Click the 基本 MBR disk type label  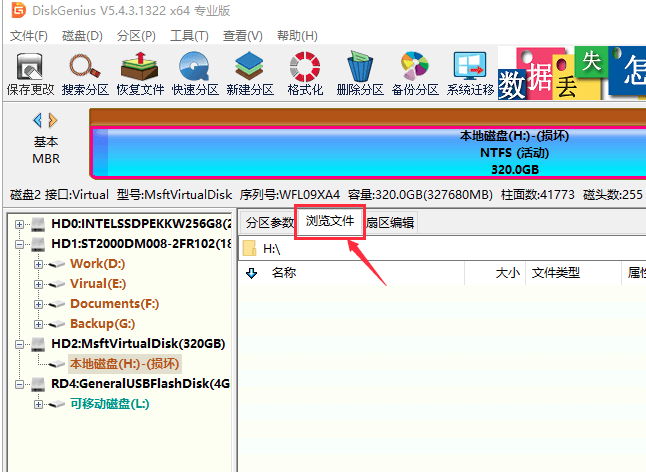pyautogui.click(x=46, y=150)
